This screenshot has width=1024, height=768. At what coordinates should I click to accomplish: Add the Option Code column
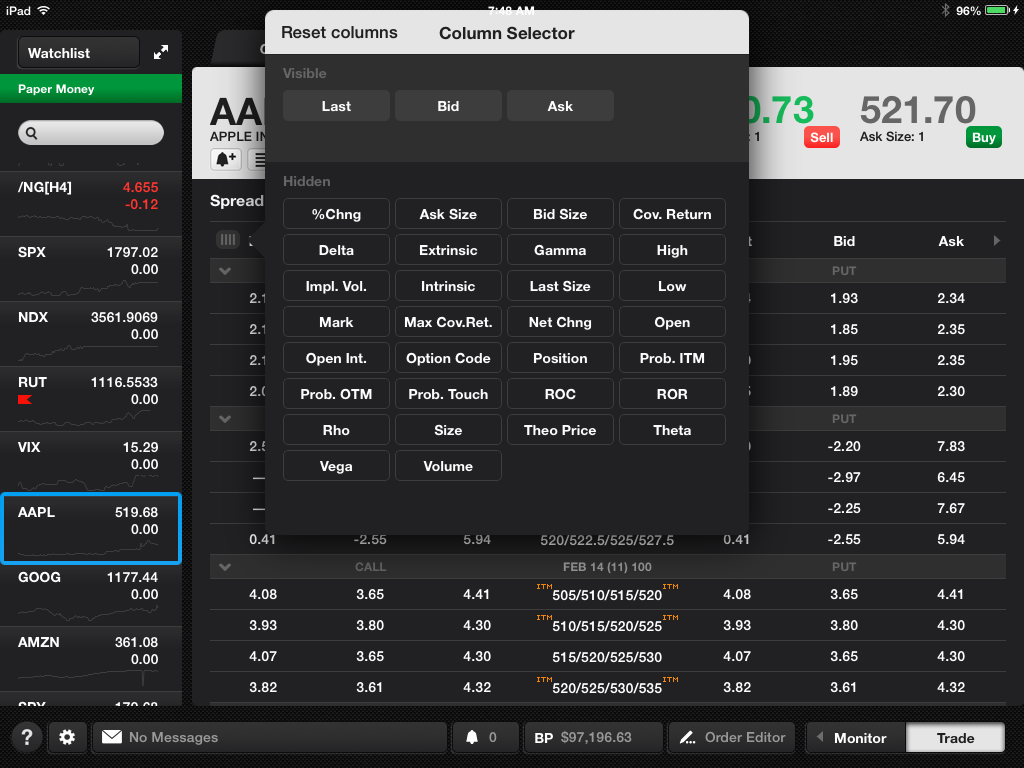(x=448, y=358)
